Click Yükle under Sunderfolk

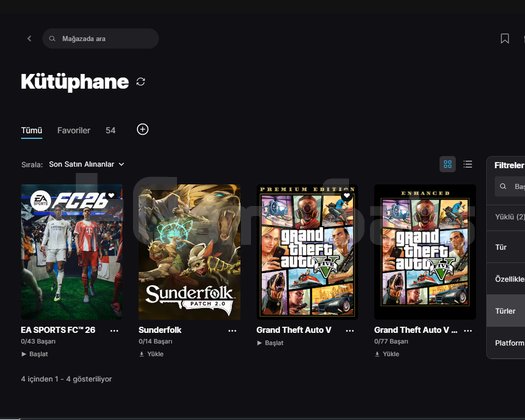(151, 354)
